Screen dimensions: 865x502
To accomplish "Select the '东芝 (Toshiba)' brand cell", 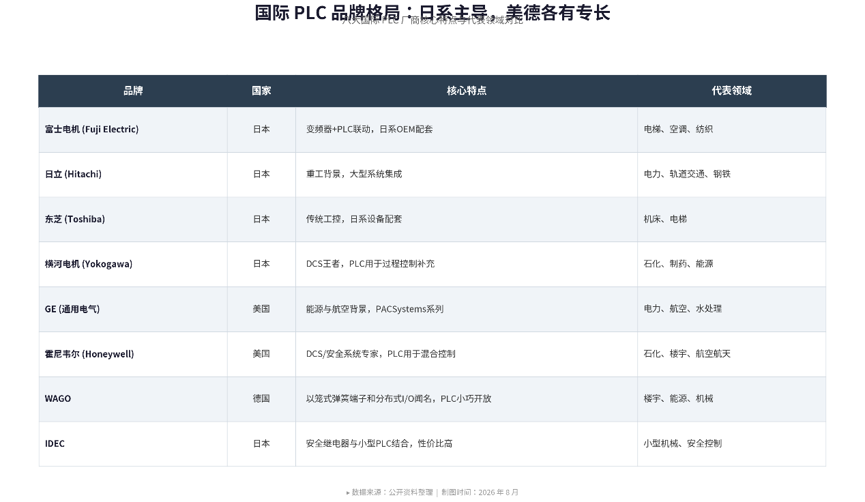I will point(133,220).
